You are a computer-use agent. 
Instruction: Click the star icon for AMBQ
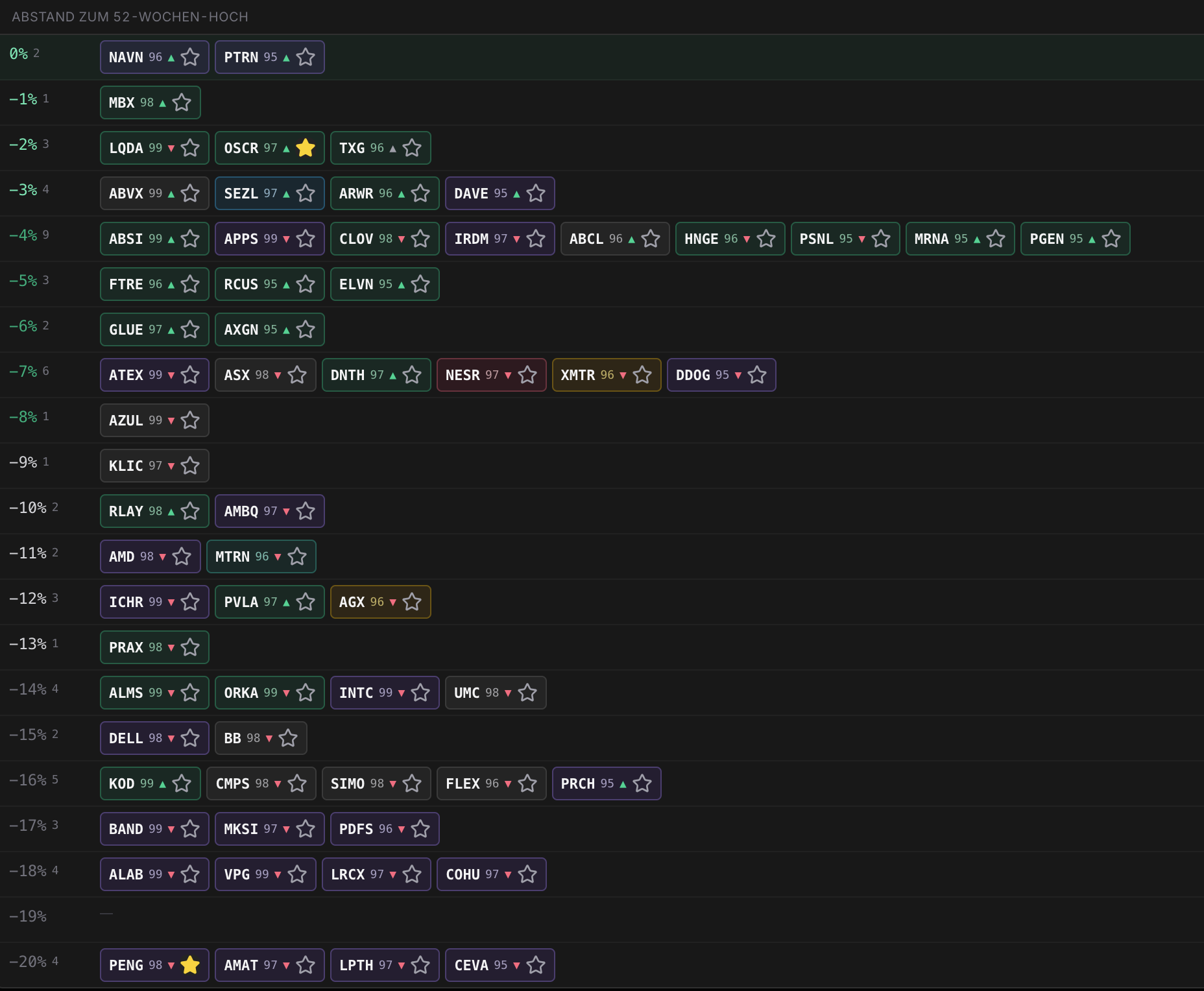pos(306,511)
